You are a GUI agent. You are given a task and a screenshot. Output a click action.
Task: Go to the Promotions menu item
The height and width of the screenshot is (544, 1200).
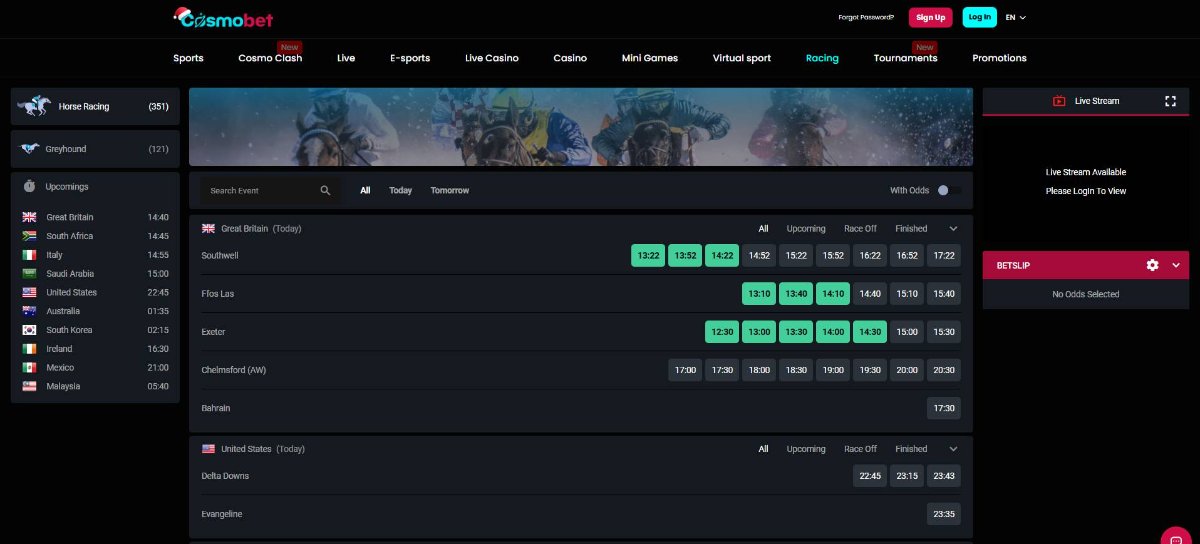[x=999, y=58]
